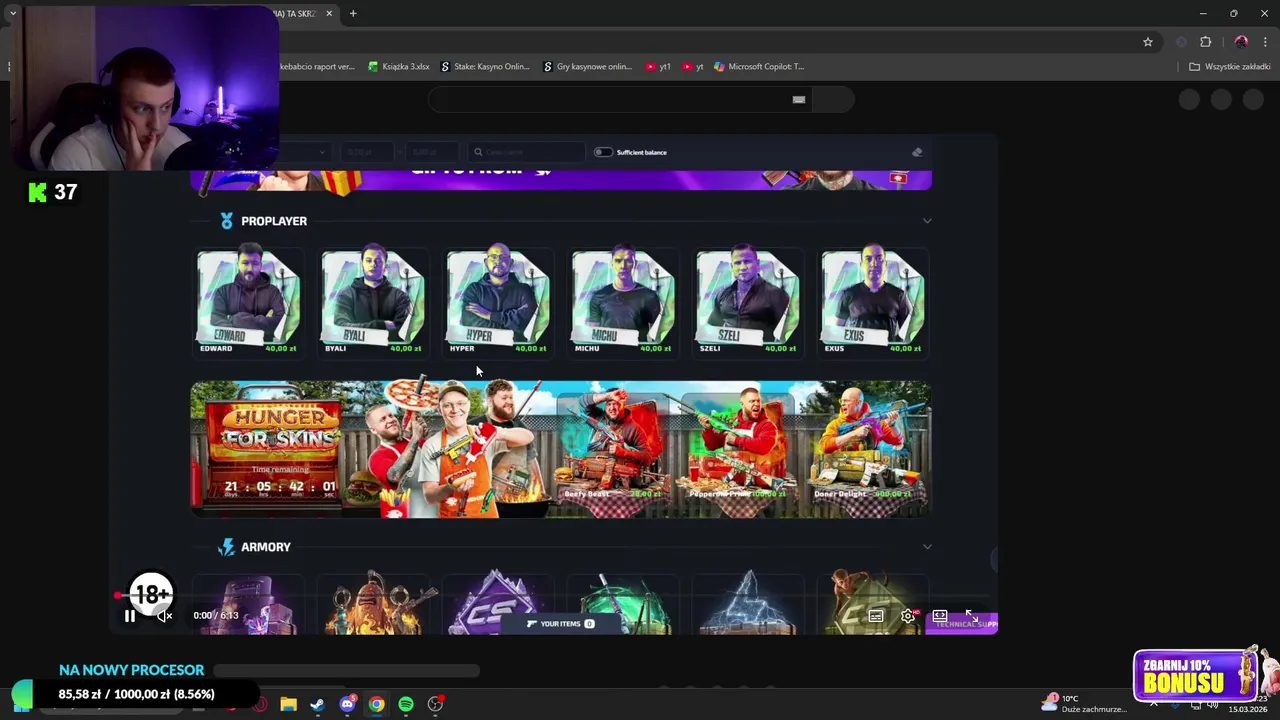Open Discord from the taskbar
The width and height of the screenshot is (1280, 720).
(x=347, y=704)
